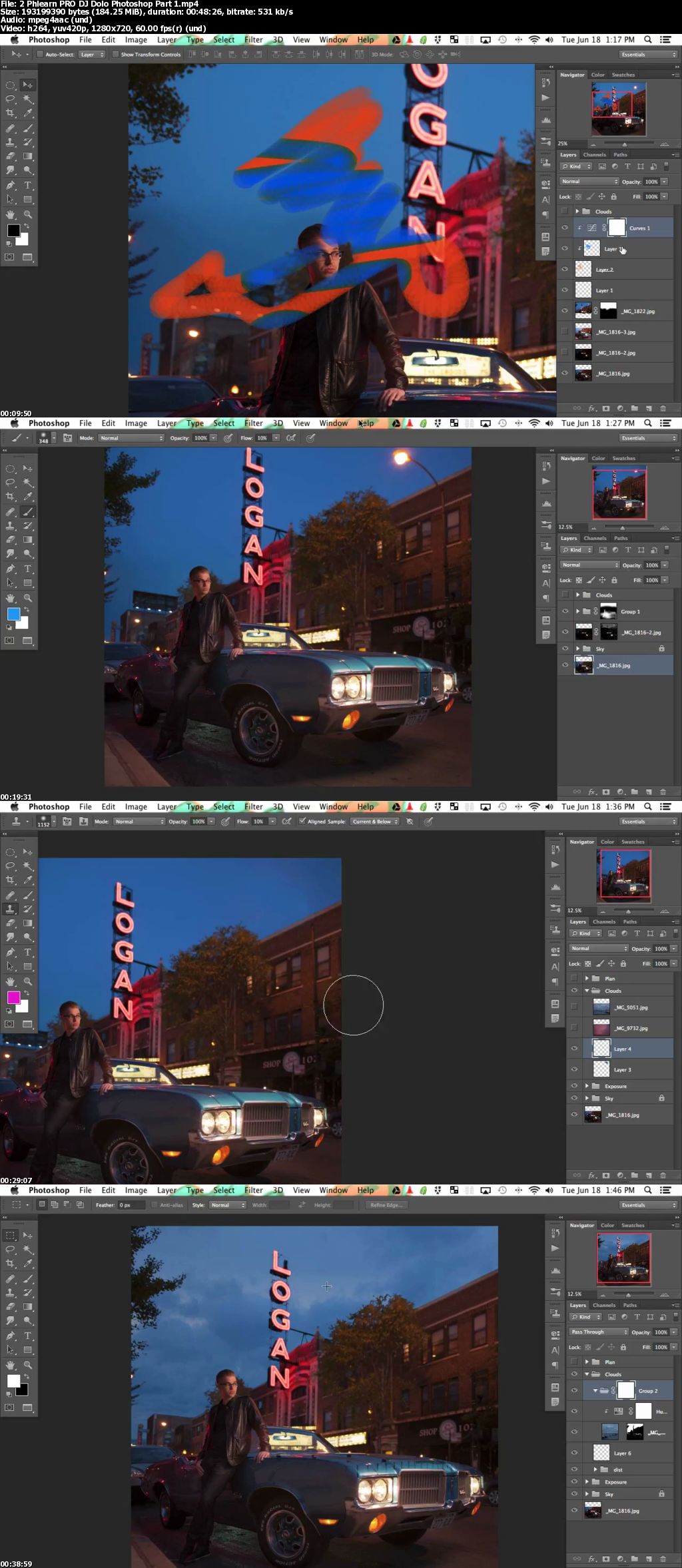Hide the Layer 2 layer
Viewport: 682px width, 1568px height.
click(x=565, y=269)
